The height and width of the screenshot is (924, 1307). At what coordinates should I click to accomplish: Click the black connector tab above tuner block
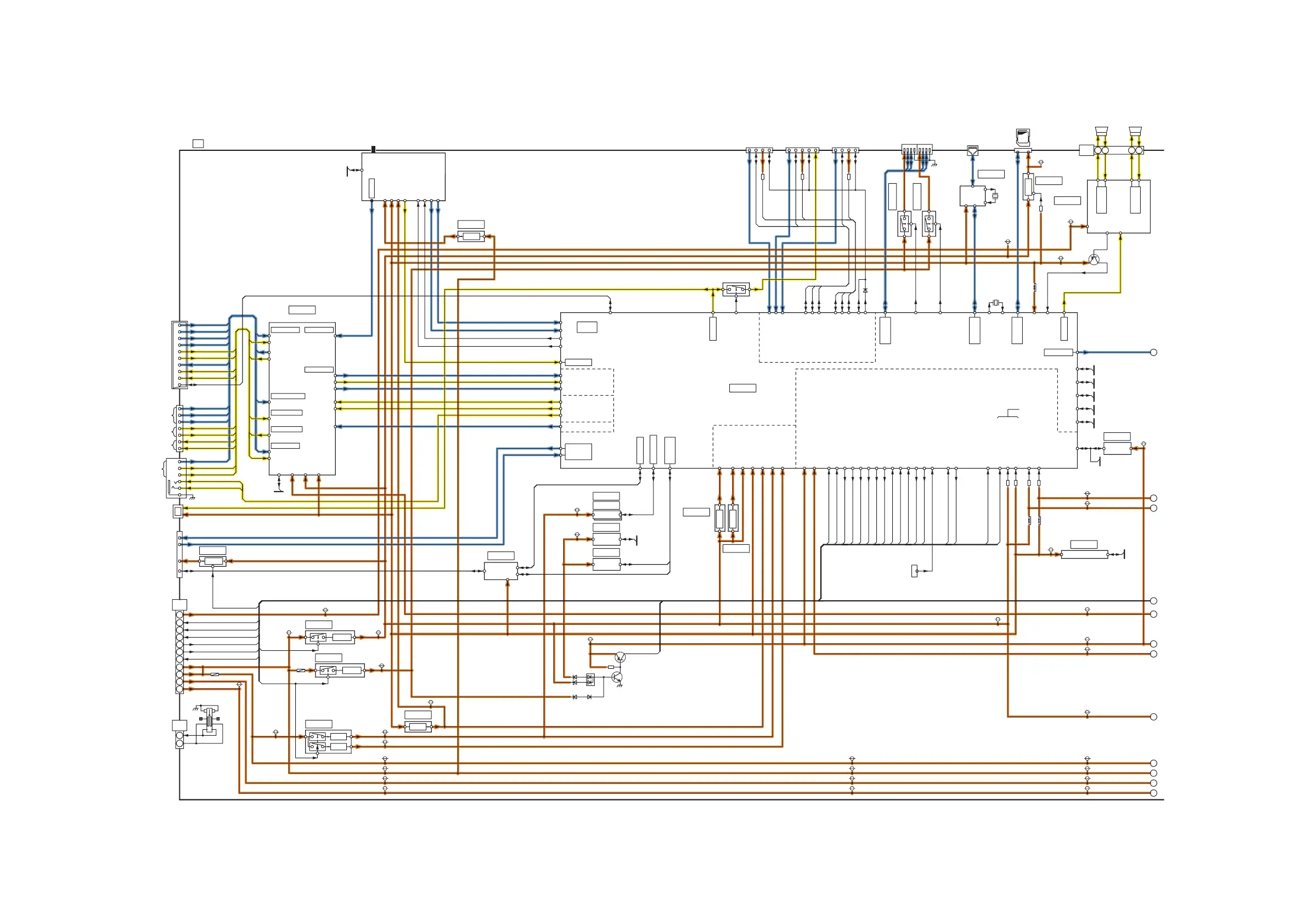[374, 149]
